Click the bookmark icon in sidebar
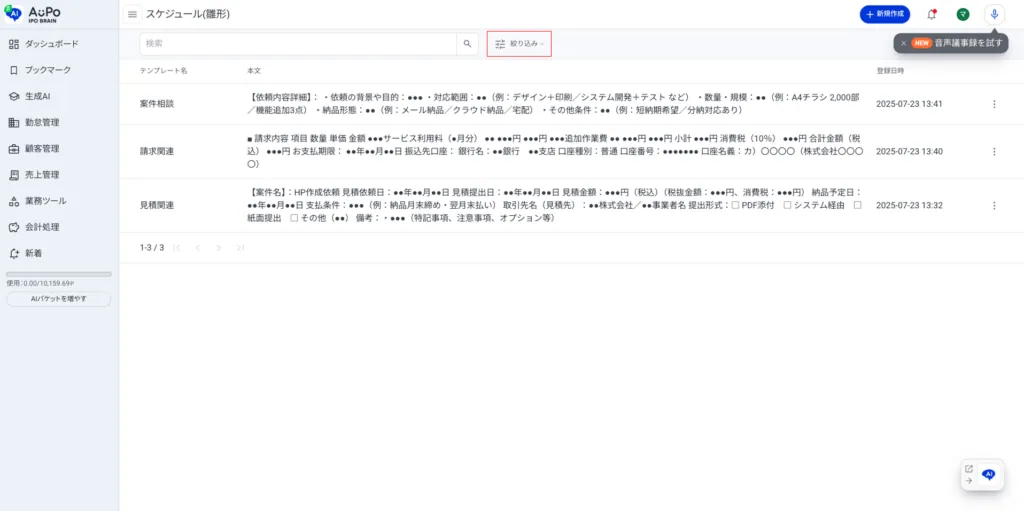This screenshot has width=1024, height=511. click(x=14, y=70)
